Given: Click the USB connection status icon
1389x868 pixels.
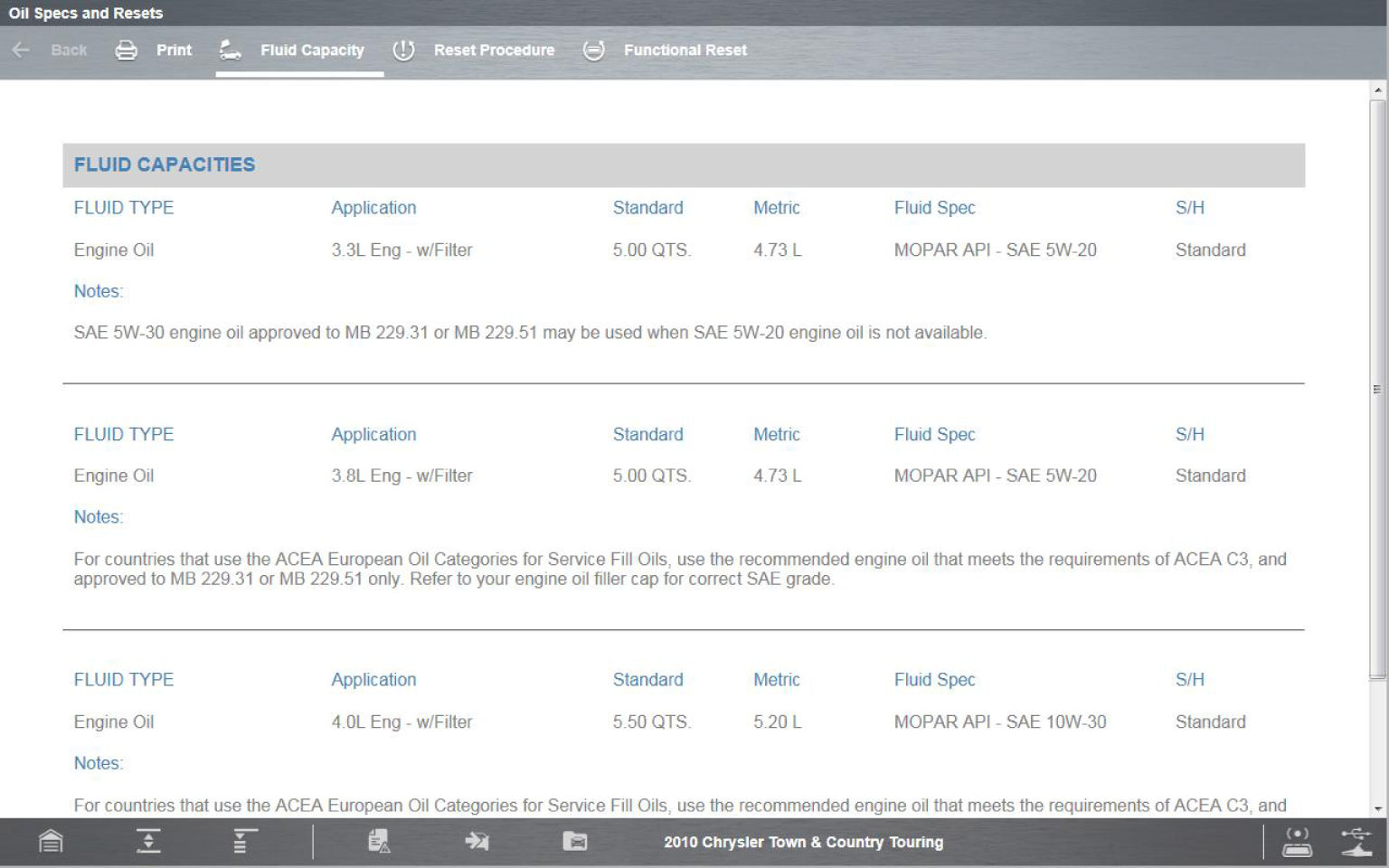Looking at the screenshot, I should 1356,842.
